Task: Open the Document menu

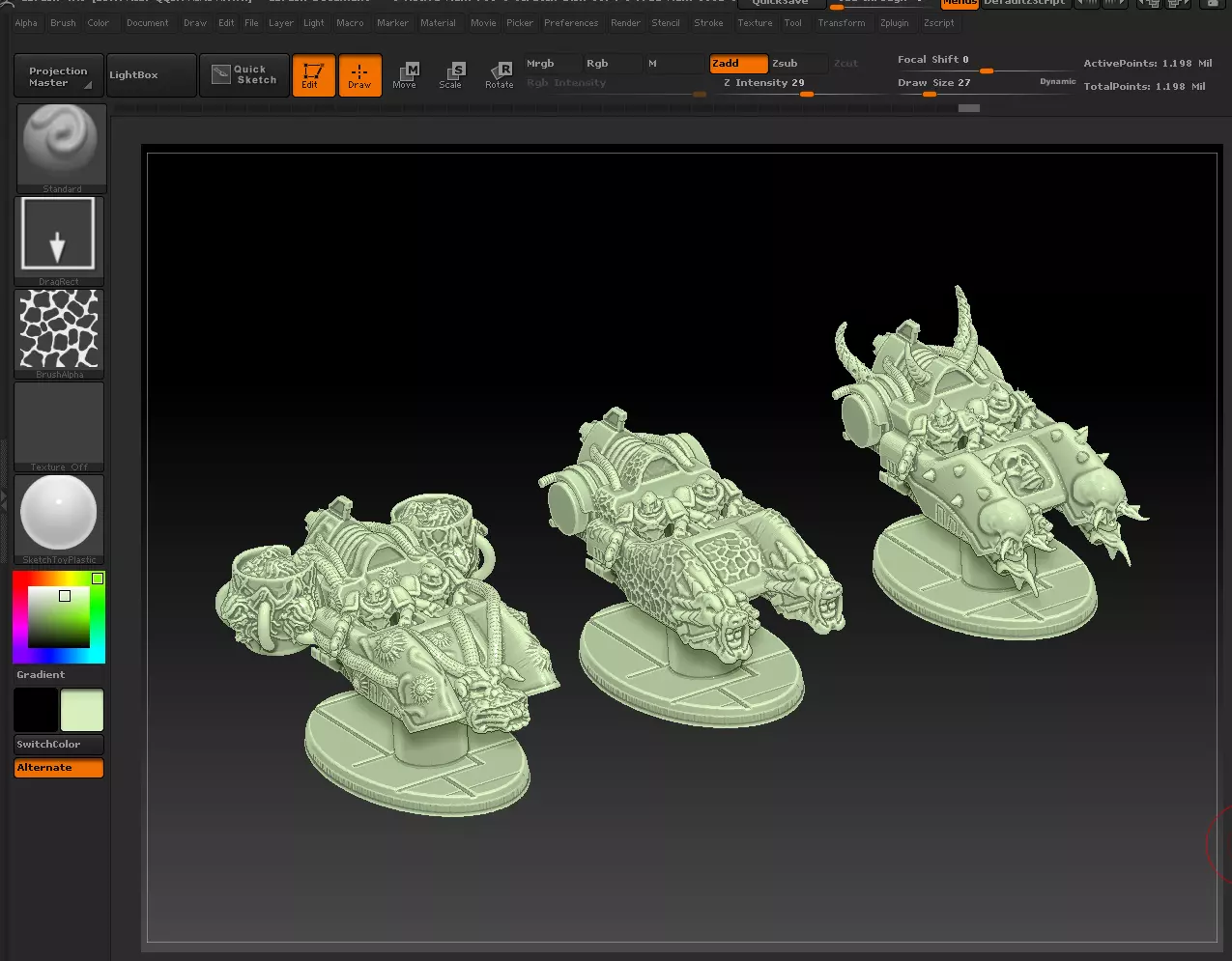Action: (x=148, y=23)
